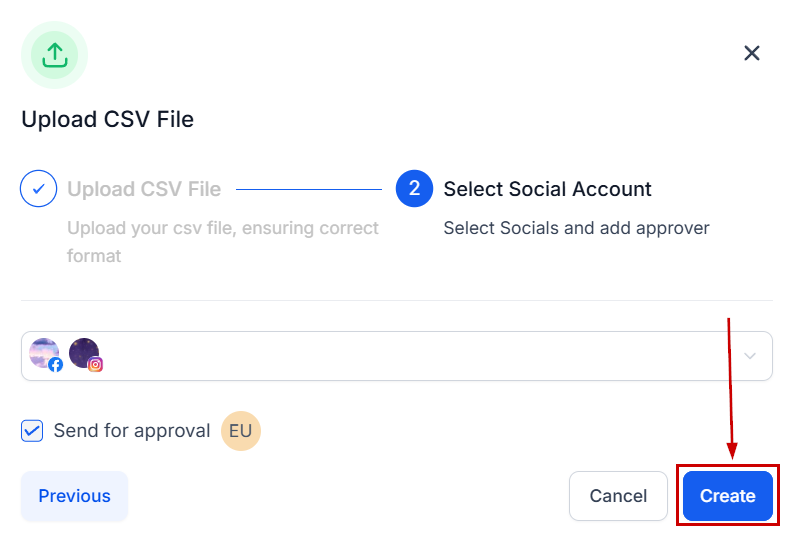Click the Upload CSV File dialog heading
This screenshot has width=797, height=539.
[x=108, y=120]
